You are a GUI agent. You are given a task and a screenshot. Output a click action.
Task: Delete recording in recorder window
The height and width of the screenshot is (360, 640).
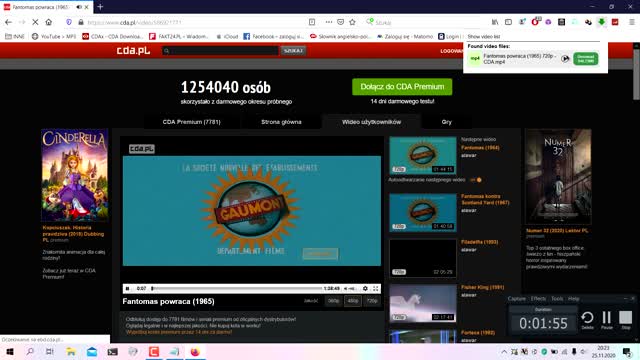[x=587, y=320]
